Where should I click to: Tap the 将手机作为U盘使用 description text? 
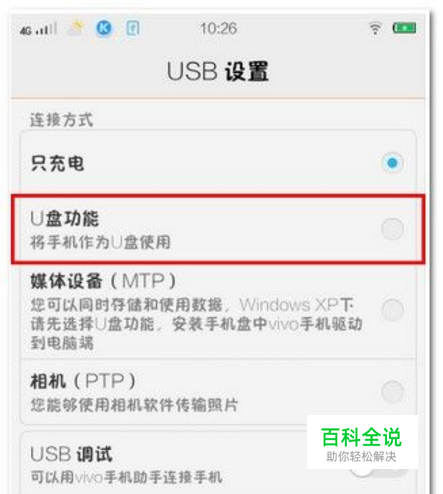pyautogui.click(x=100, y=242)
